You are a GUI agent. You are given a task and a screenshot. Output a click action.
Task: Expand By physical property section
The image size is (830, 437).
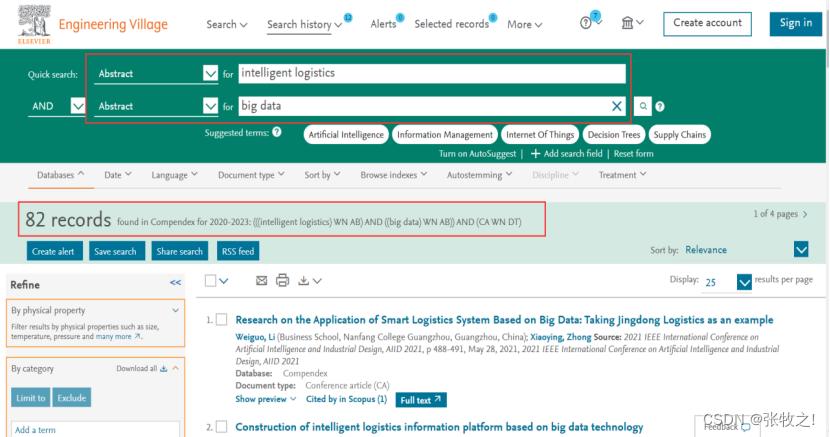pos(176,311)
